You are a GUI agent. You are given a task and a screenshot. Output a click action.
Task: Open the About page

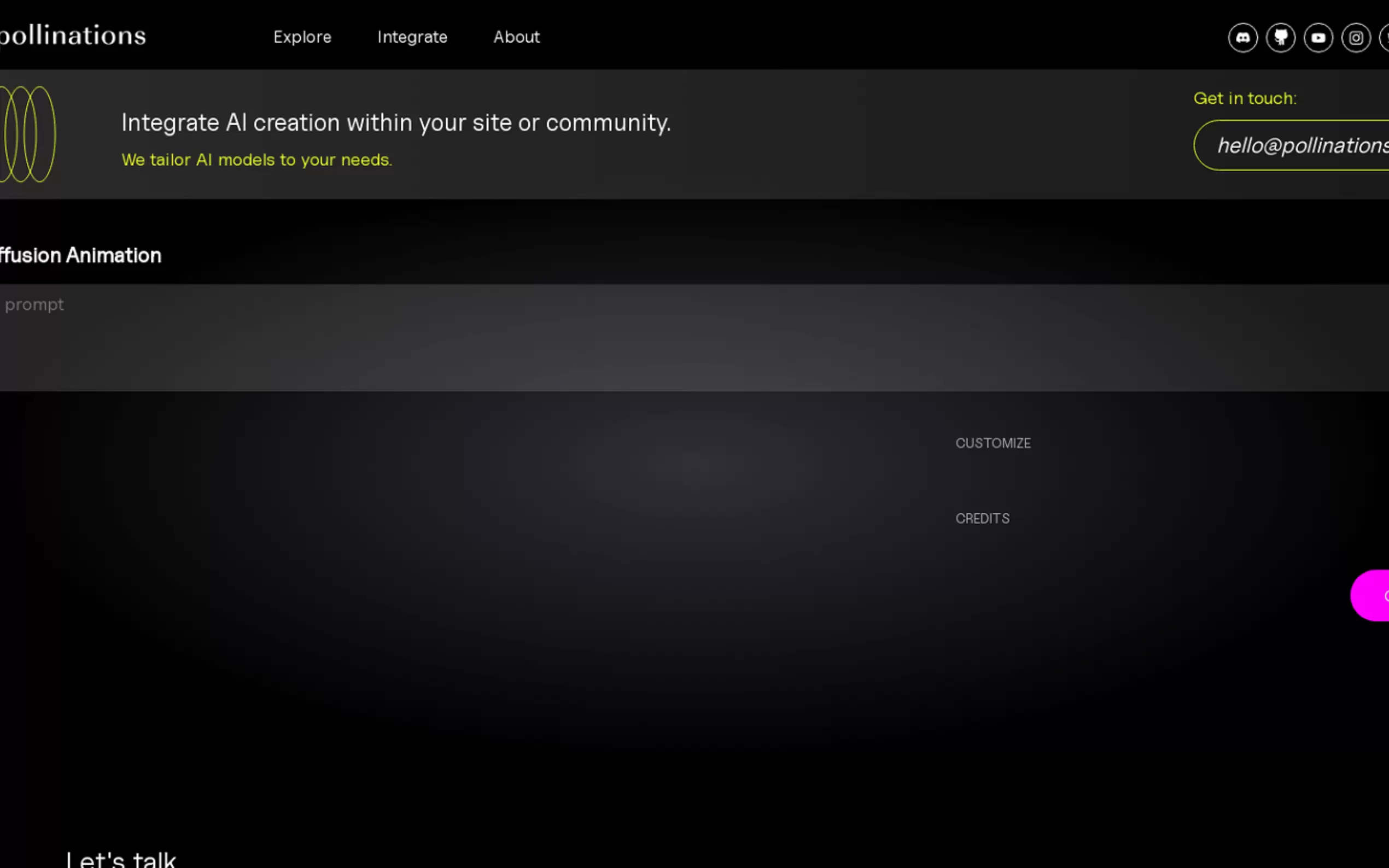pos(516,37)
